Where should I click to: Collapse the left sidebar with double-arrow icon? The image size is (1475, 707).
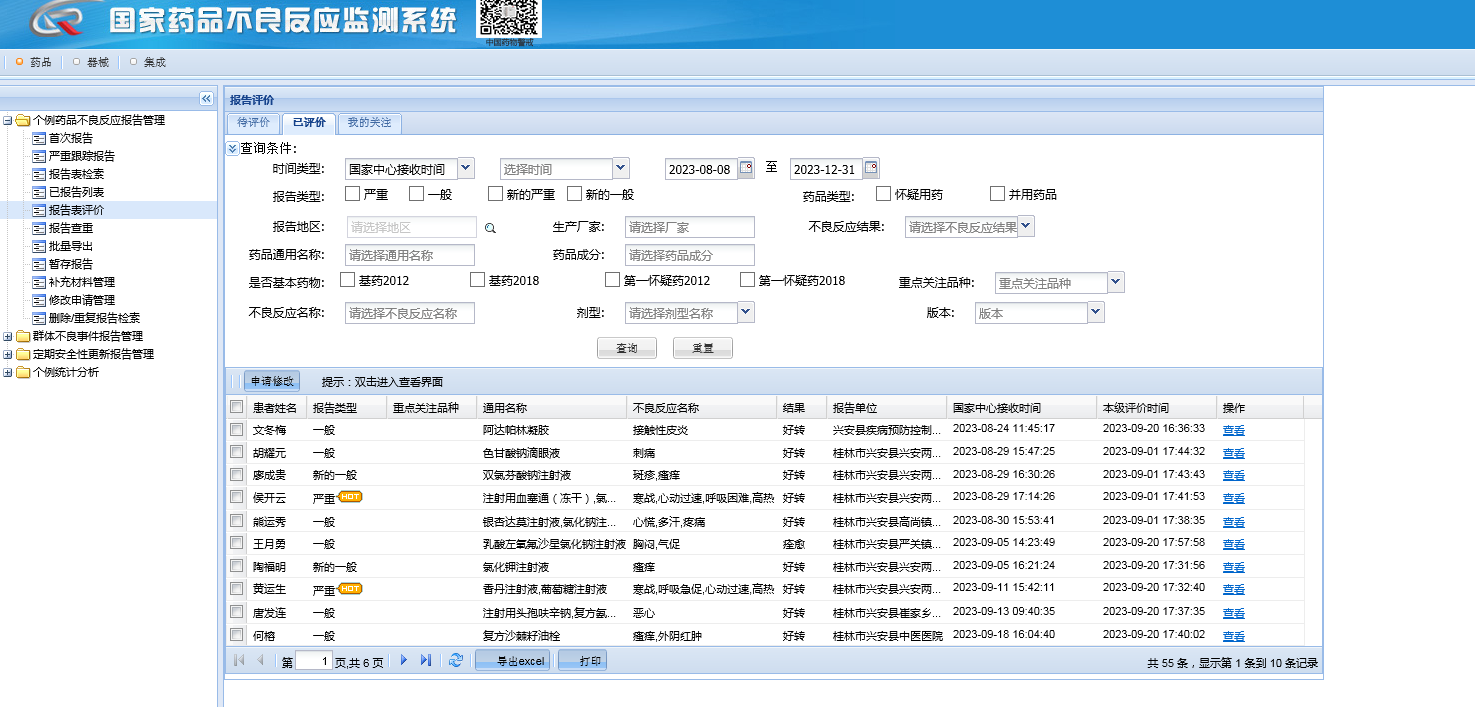[x=206, y=98]
